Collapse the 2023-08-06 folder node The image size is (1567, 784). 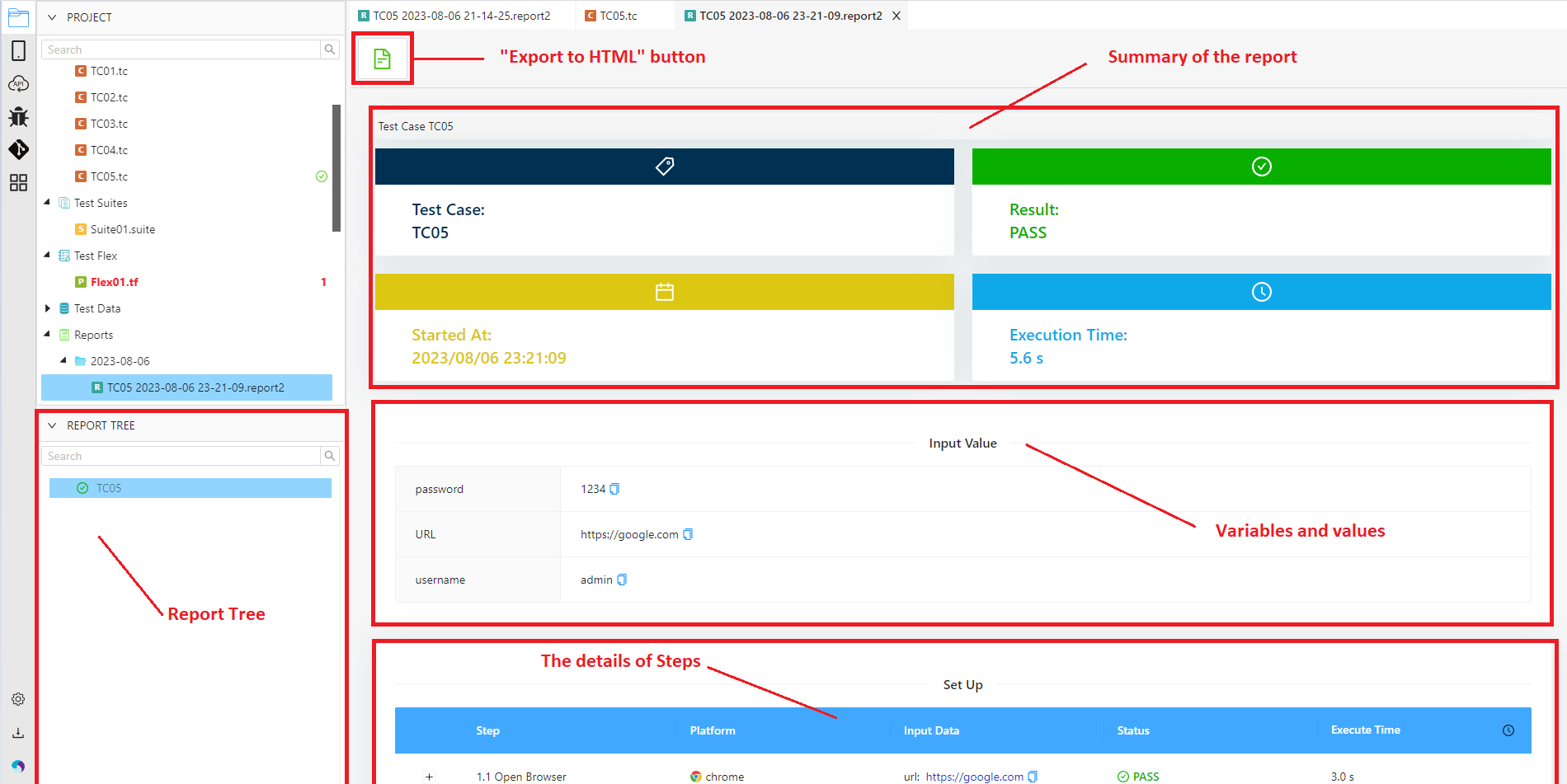pyautogui.click(x=64, y=361)
